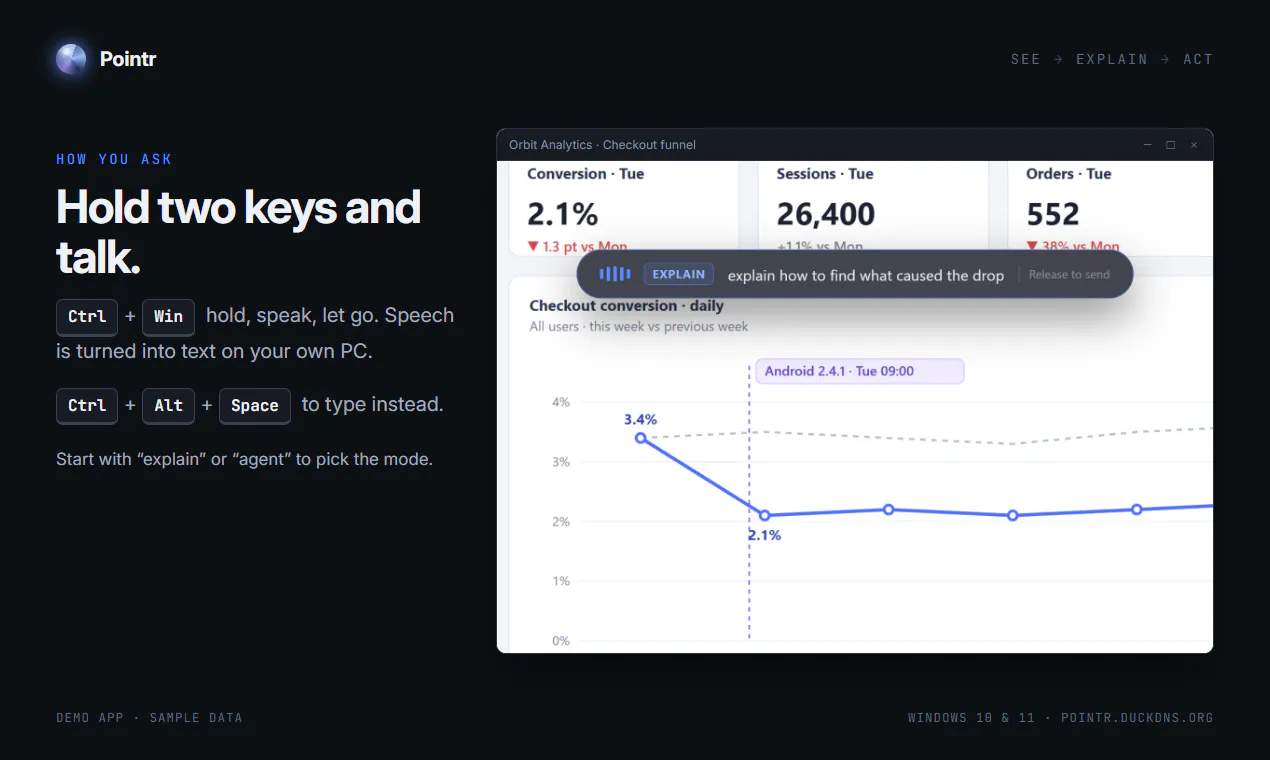Close the Orbit Analytics window

(x=1193, y=145)
